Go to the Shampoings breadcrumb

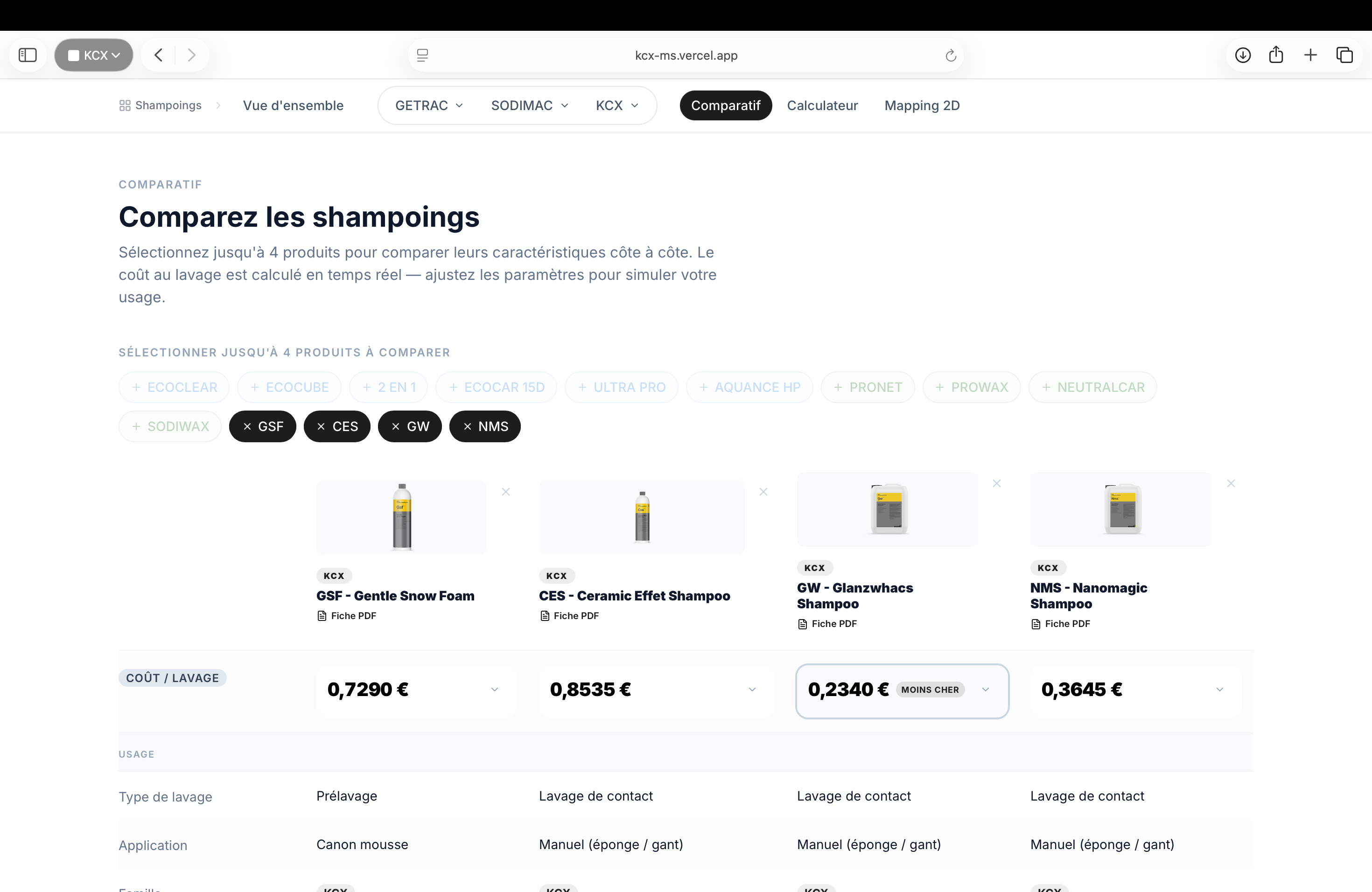coord(168,105)
